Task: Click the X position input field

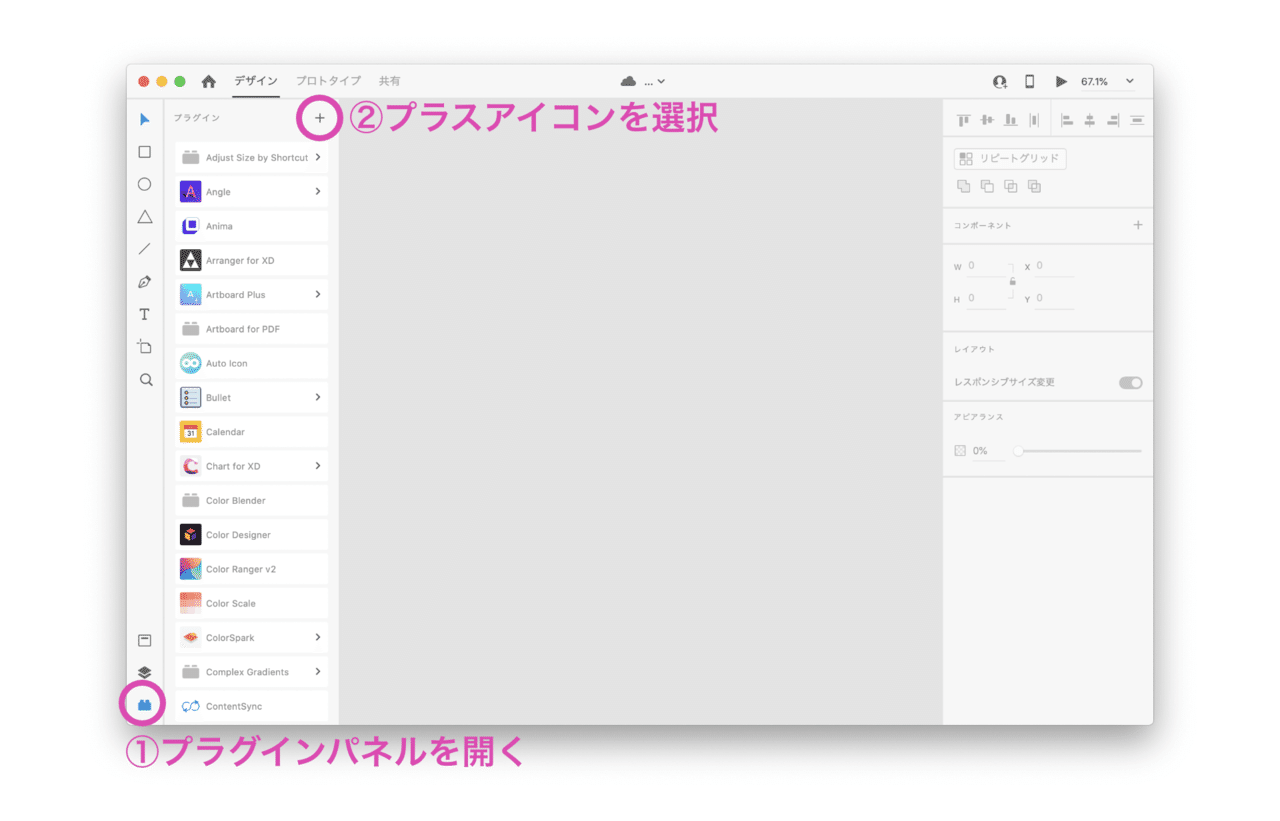Action: pos(1055,266)
